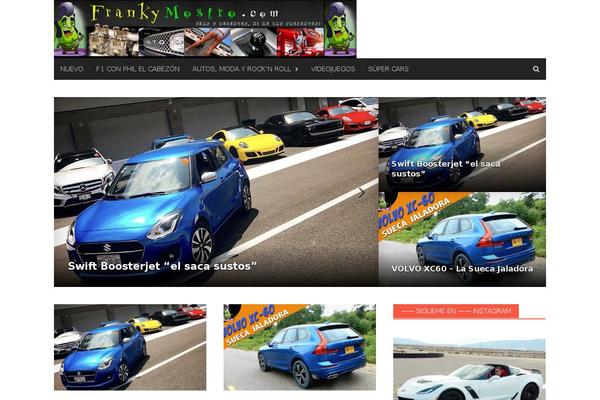Select AUTOS, MODA Y ROCK'N ROLL menu
This screenshot has width=600, height=400.
(241, 69)
